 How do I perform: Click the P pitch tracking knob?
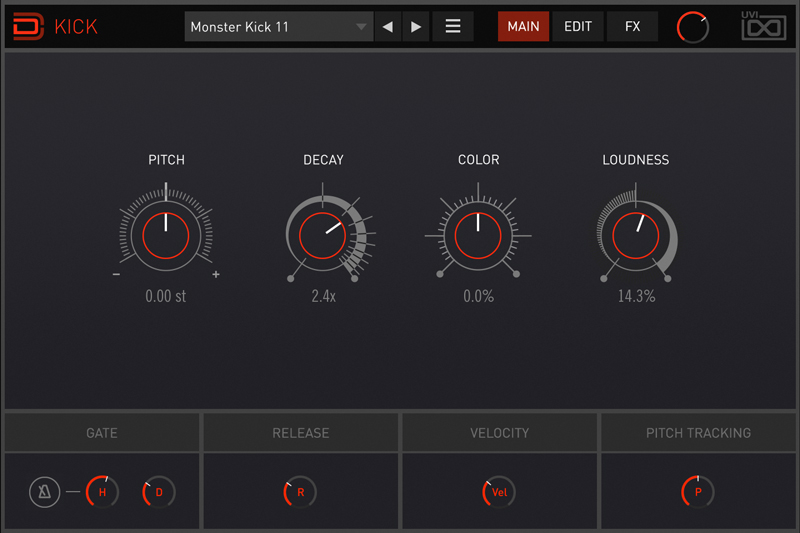698,492
